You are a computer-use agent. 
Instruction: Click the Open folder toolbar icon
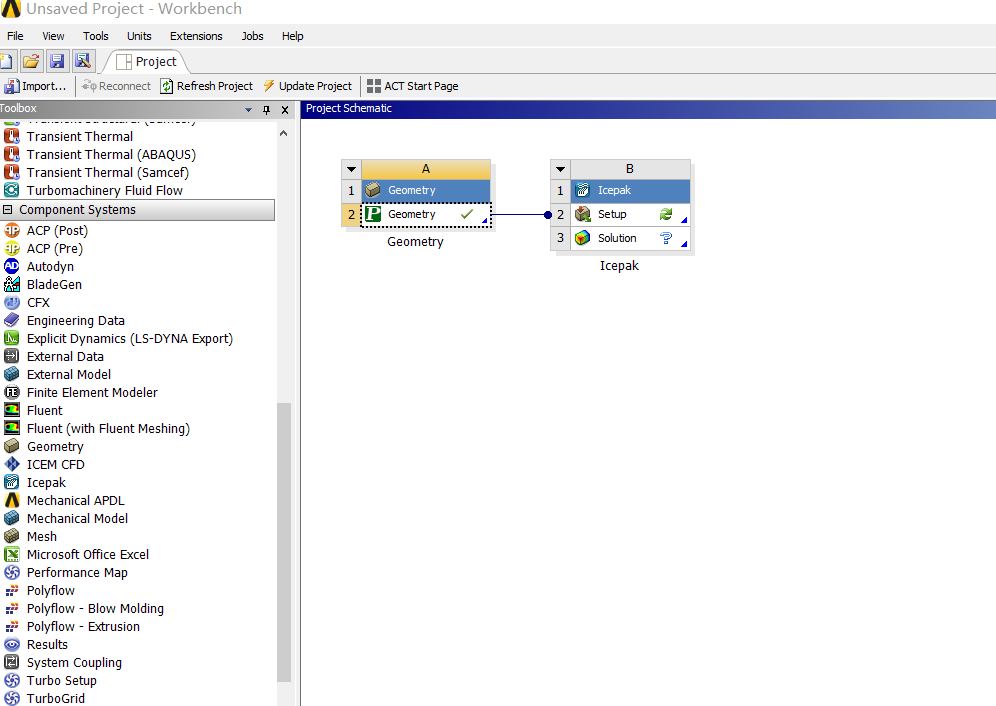(x=32, y=61)
